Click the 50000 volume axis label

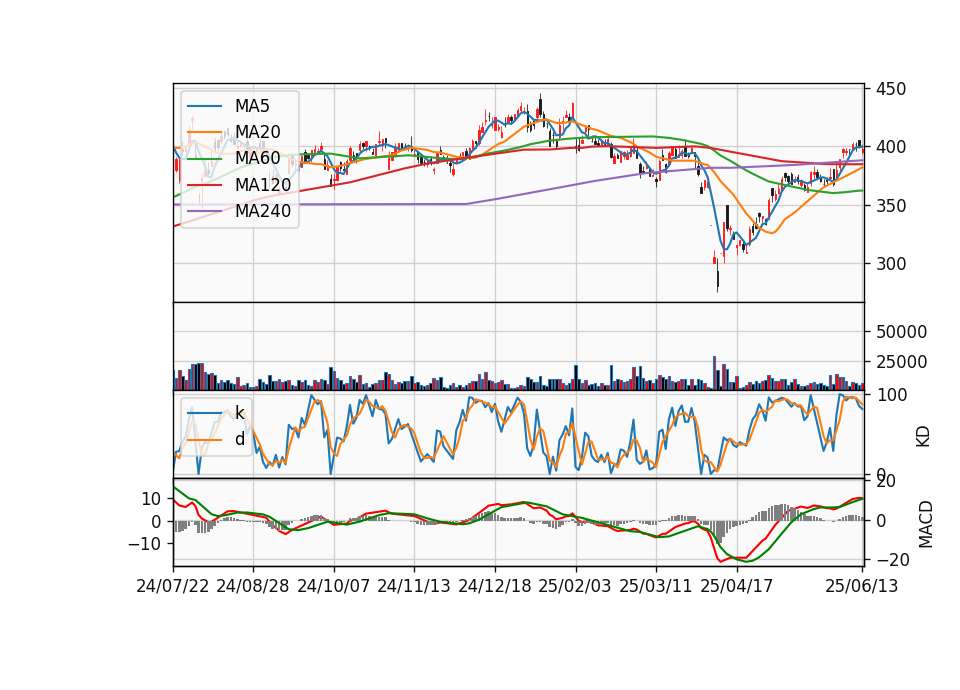[x=901, y=332]
